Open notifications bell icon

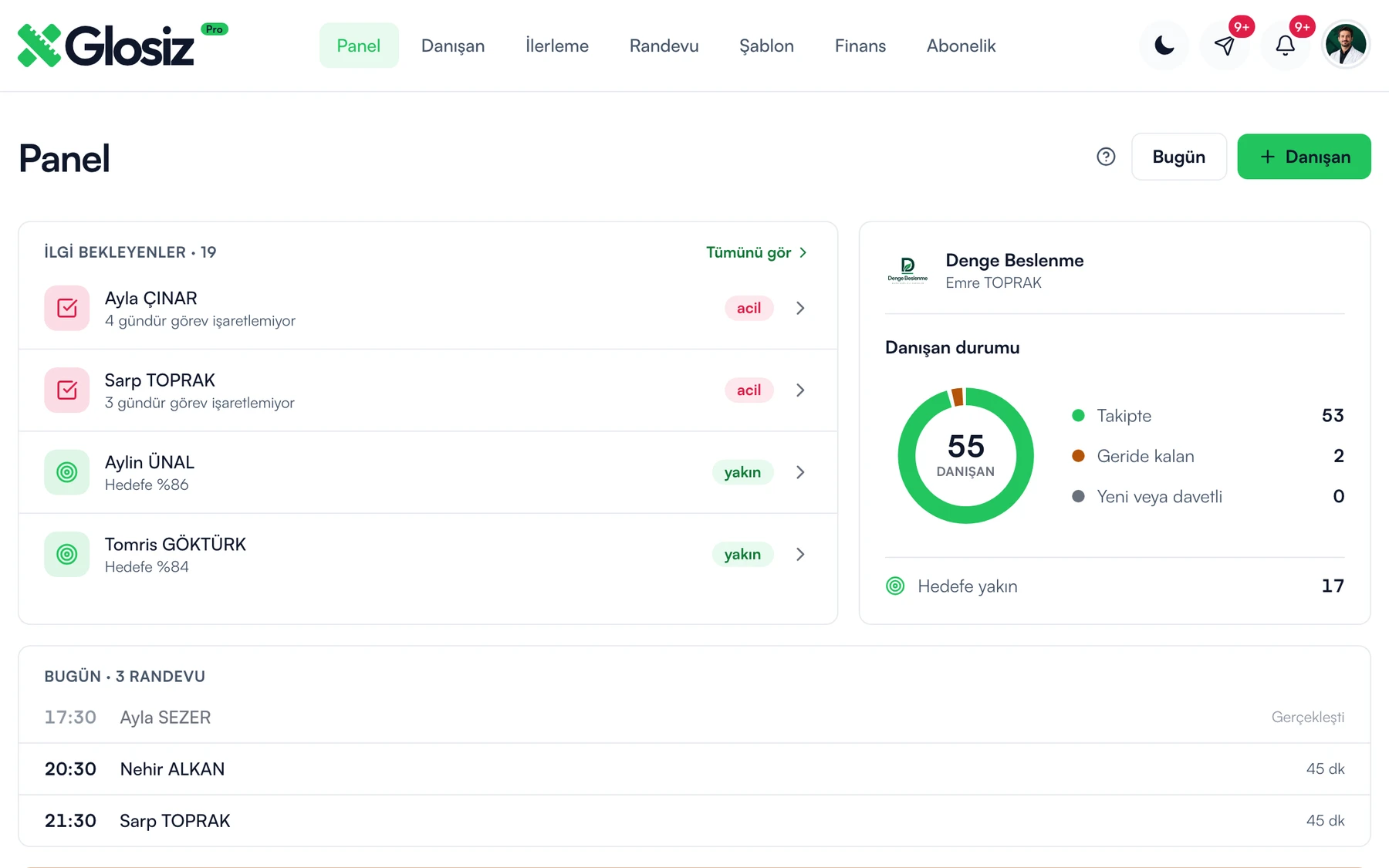coord(1285,46)
